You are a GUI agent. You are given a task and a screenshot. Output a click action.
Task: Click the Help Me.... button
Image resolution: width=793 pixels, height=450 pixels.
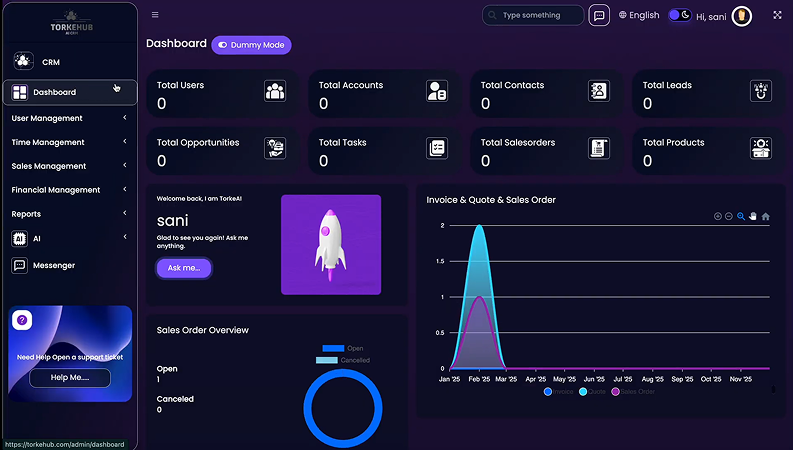tap(70, 378)
